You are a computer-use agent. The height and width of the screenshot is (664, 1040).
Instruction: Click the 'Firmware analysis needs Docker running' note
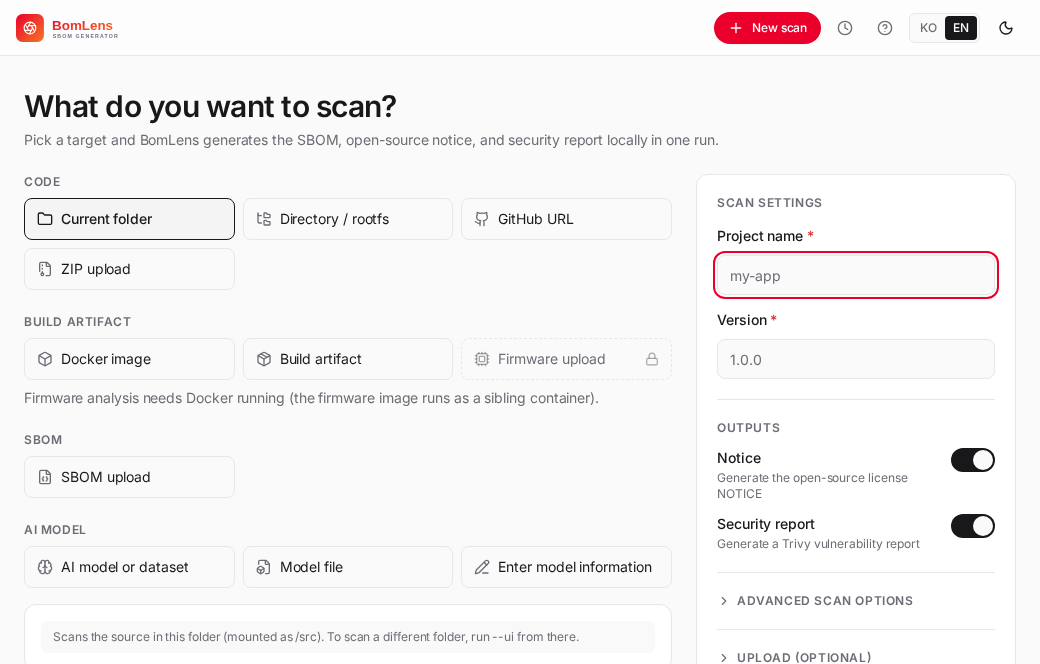point(311,398)
